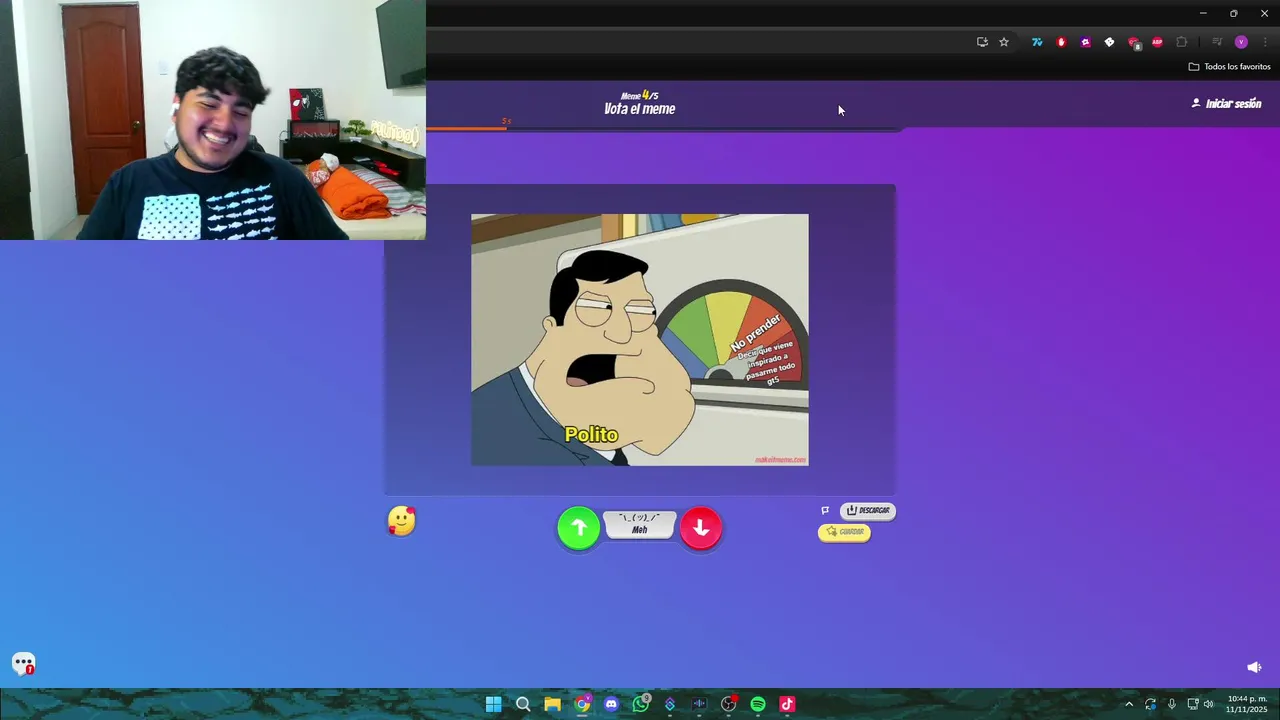Downvote the meme with red arrow
1280x720 pixels.
tap(701, 528)
